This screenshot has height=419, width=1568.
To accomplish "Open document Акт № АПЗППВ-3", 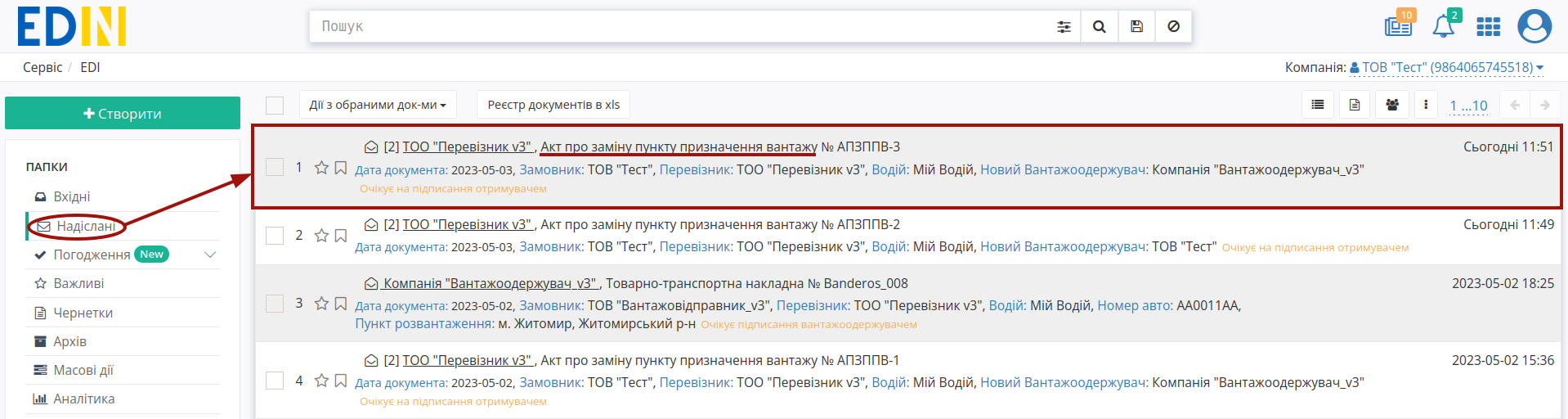I will [x=720, y=147].
